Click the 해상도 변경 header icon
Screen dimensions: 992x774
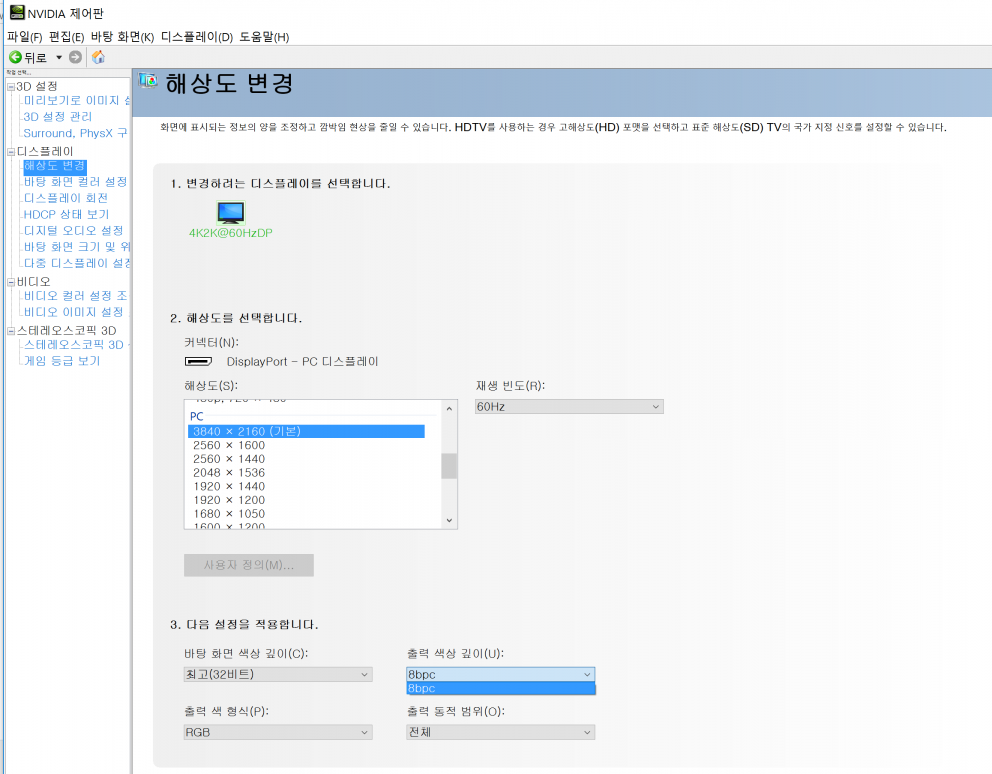pos(148,80)
